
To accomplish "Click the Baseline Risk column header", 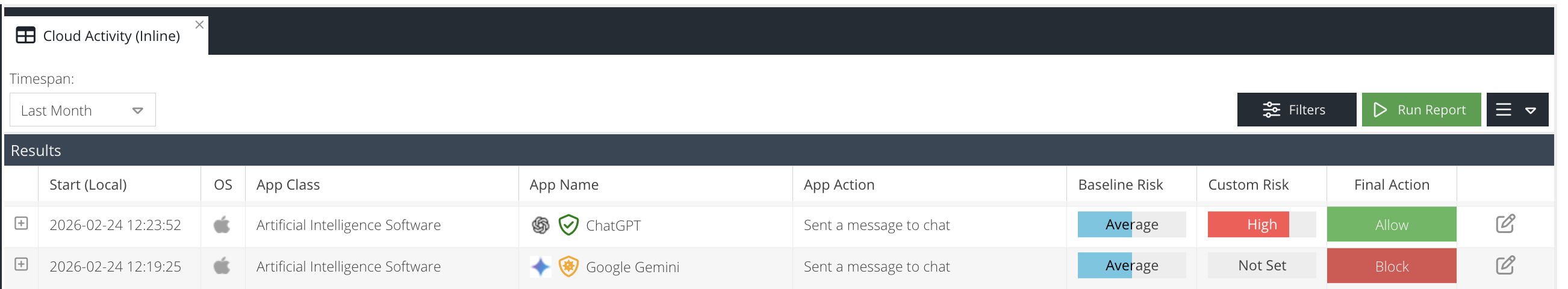I will (x=1120, y=185).
